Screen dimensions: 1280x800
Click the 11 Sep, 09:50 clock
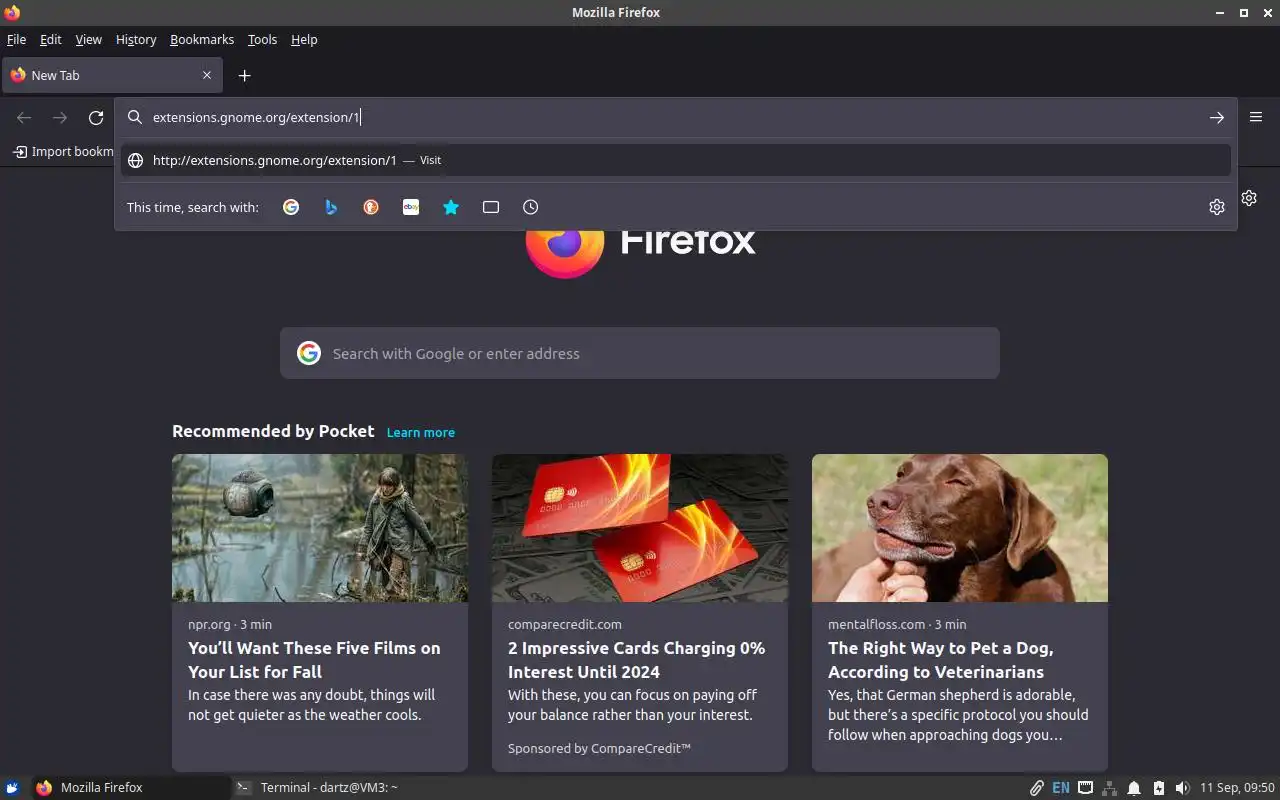tap(1237, 787)
